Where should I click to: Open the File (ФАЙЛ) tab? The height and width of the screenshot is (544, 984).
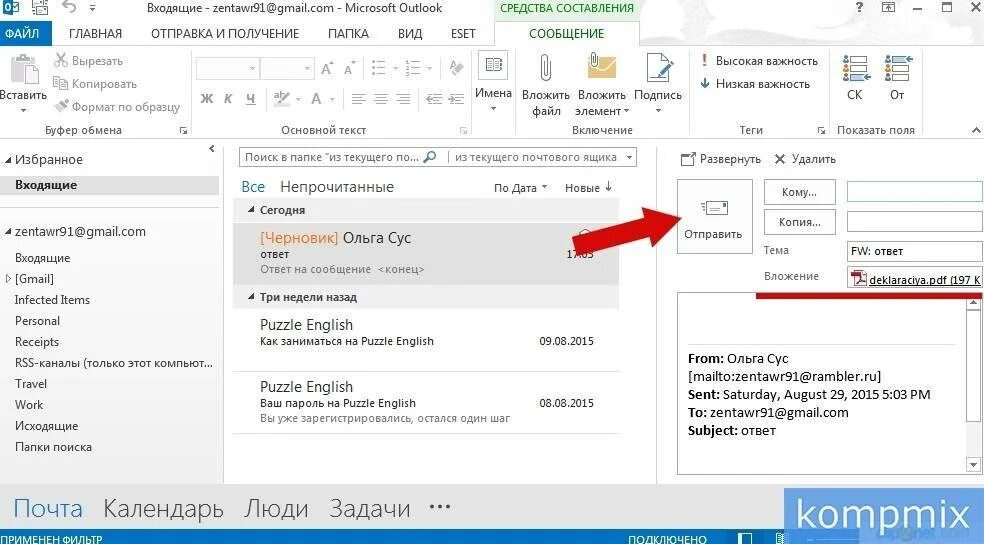(25, 33)
